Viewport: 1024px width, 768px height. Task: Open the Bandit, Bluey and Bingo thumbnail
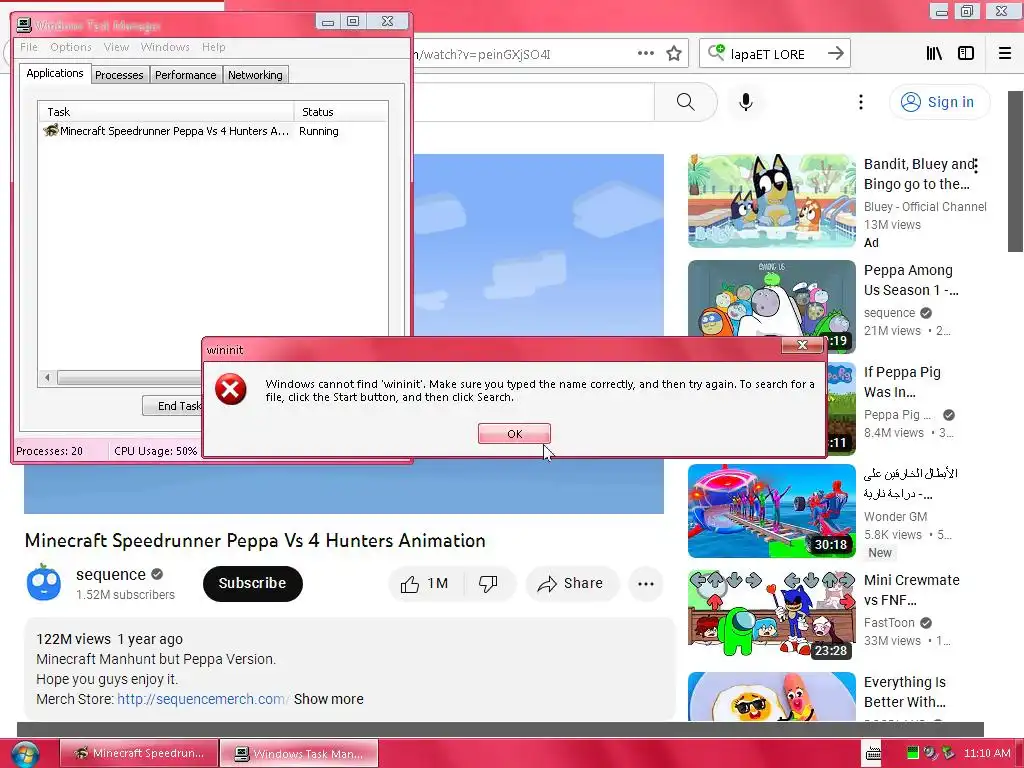(x=771, y=200)
